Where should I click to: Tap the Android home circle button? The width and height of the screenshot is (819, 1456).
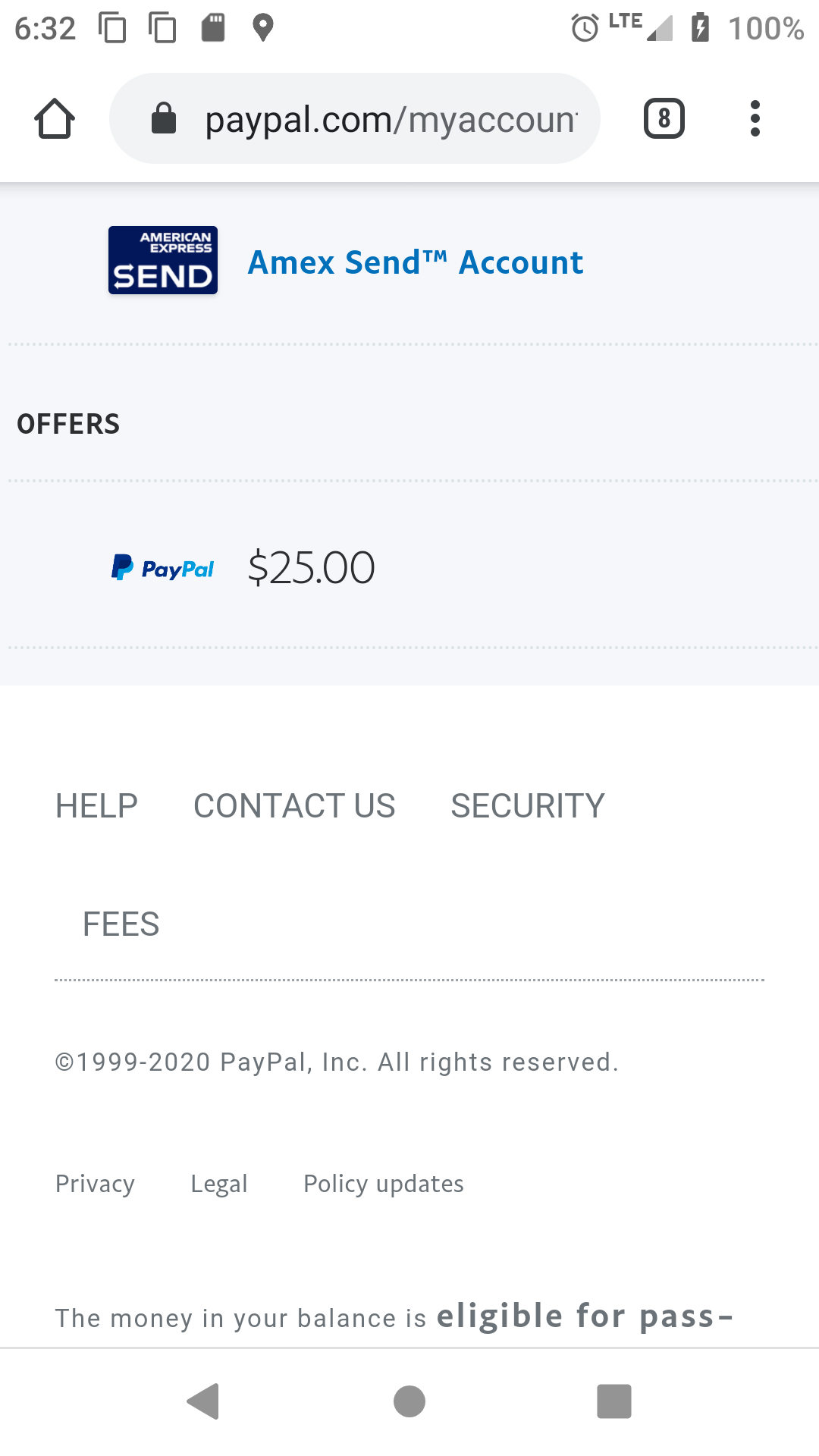409,1401
